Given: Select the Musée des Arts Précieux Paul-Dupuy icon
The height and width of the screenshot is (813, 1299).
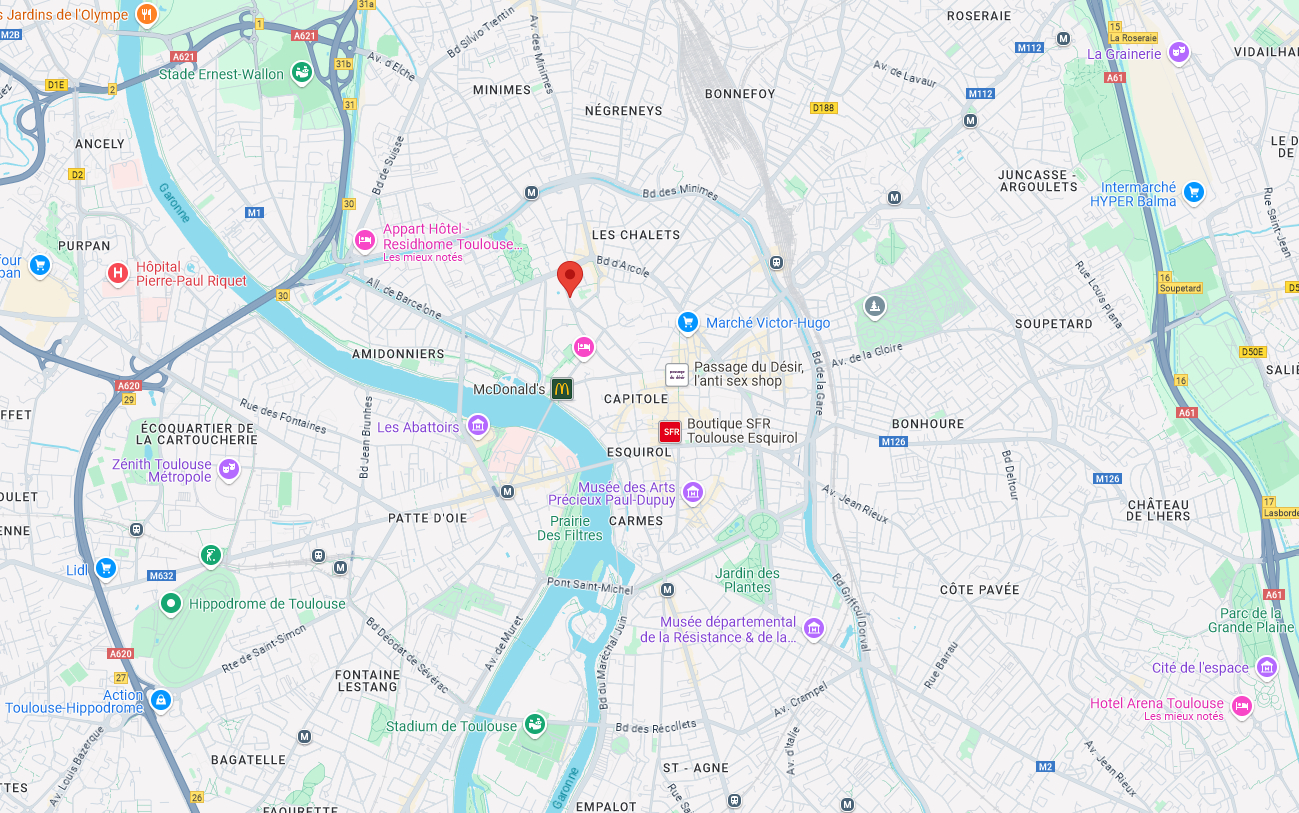Looking at the screenshot, I should click(x=693, y=493).
